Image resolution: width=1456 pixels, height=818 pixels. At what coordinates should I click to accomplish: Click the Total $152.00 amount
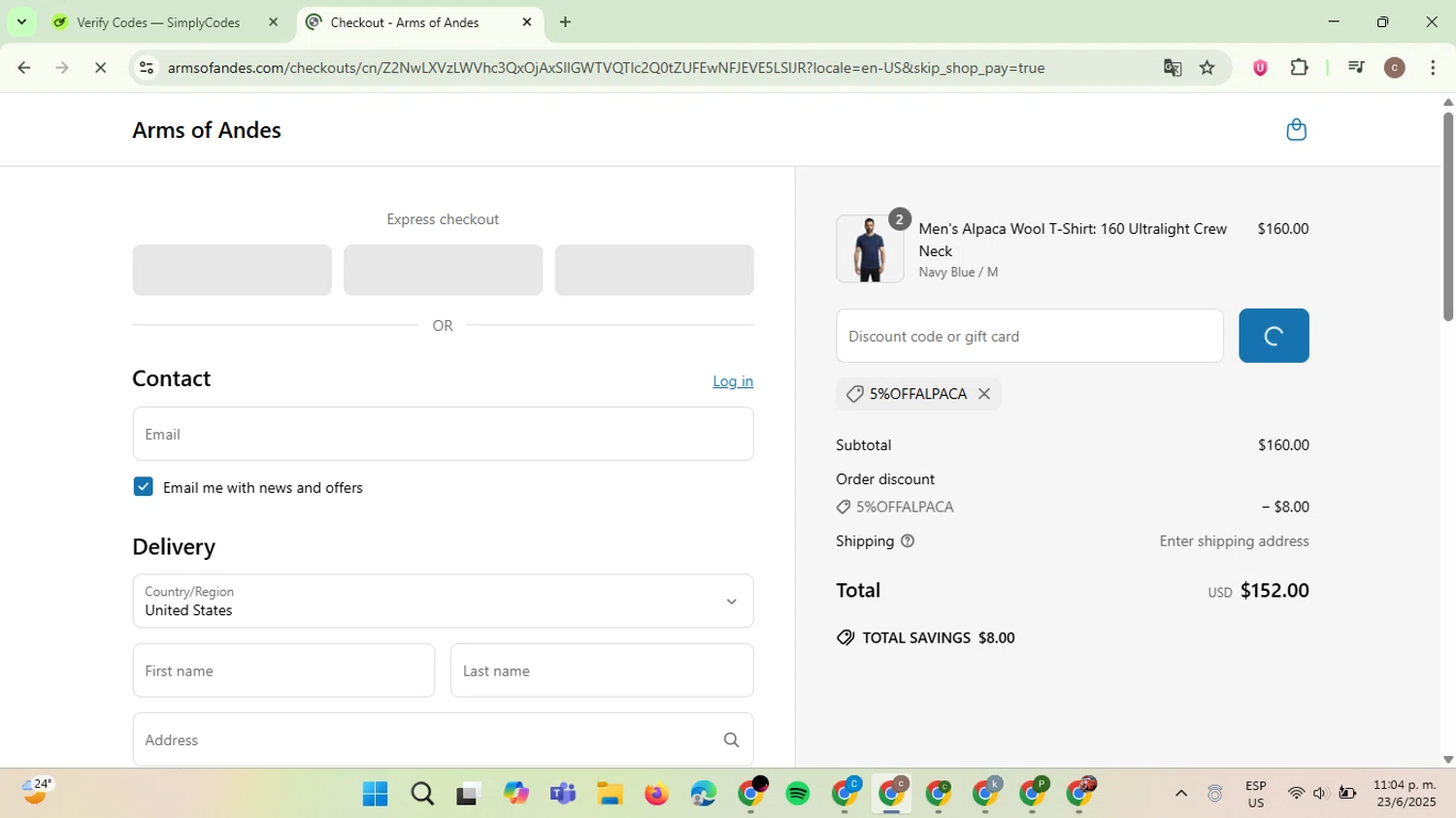tap(1274, 590)
